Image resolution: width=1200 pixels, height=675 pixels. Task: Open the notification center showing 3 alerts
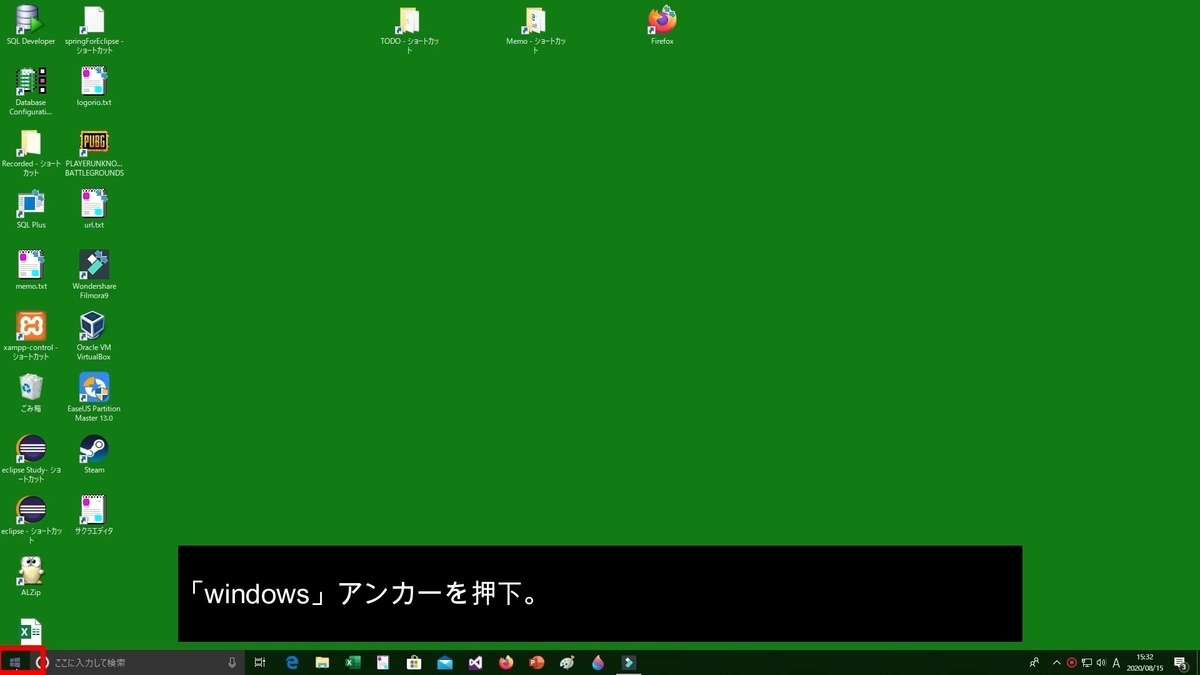point(1180,662)
